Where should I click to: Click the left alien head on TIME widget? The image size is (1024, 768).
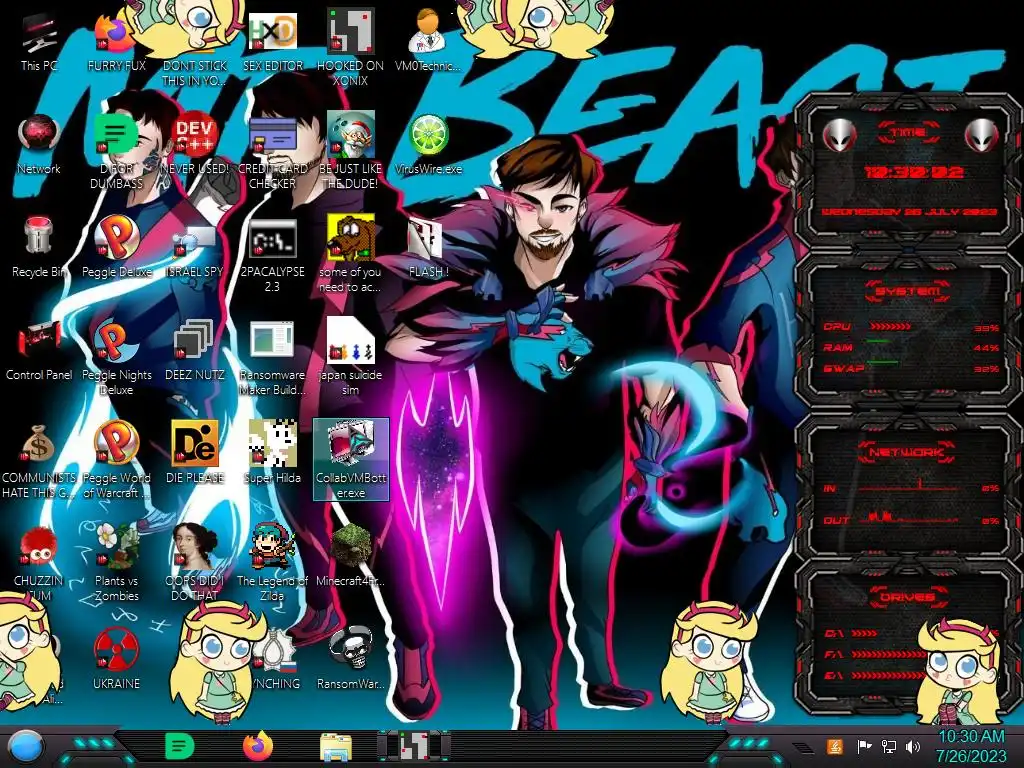[x=839, y=135]
